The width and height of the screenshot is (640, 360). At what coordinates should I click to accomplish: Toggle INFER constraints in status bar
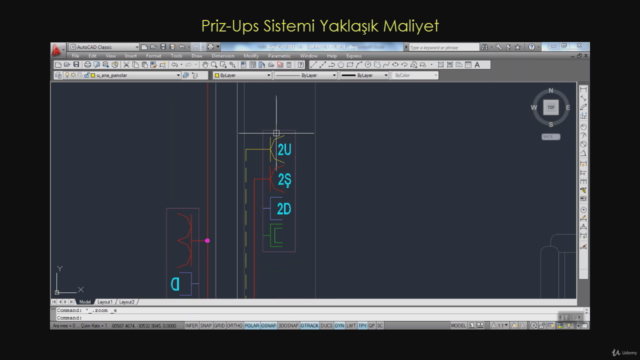(x=191, y=326)
